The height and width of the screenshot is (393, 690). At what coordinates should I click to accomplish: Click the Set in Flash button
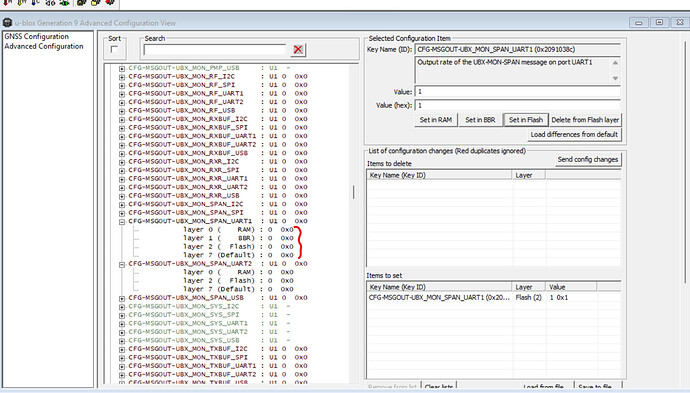click(526, 120)
